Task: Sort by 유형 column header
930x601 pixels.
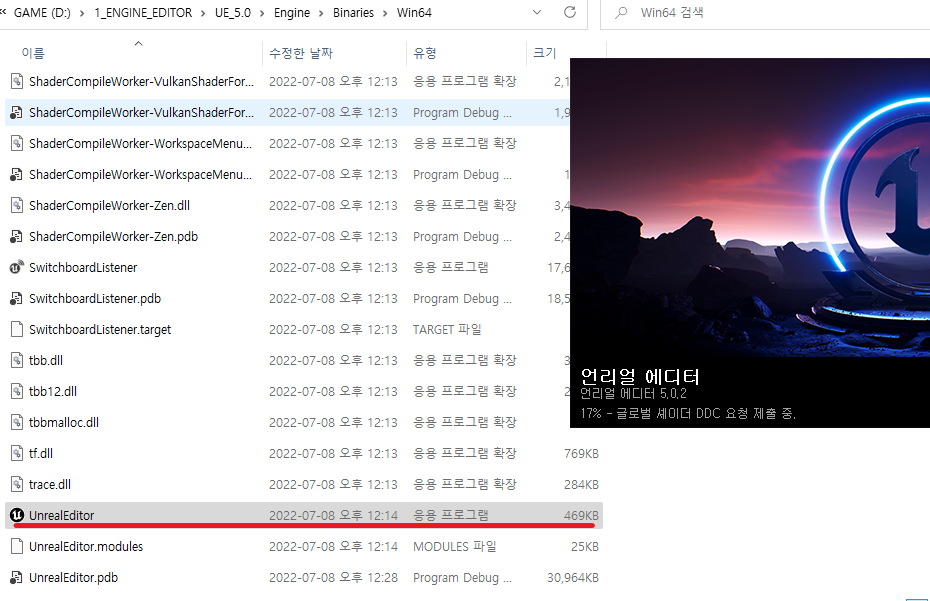Action: [425, 53]
